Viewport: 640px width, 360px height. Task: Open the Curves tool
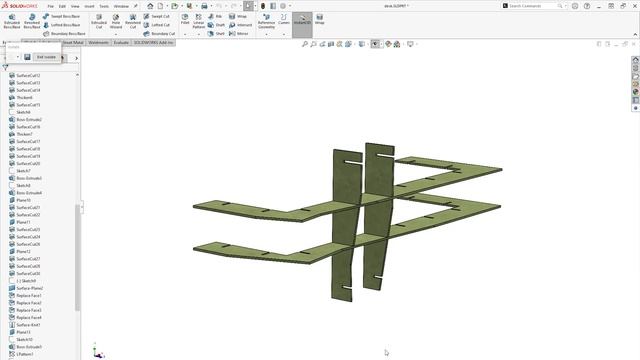pyautogui.click(x=284, y=19)
